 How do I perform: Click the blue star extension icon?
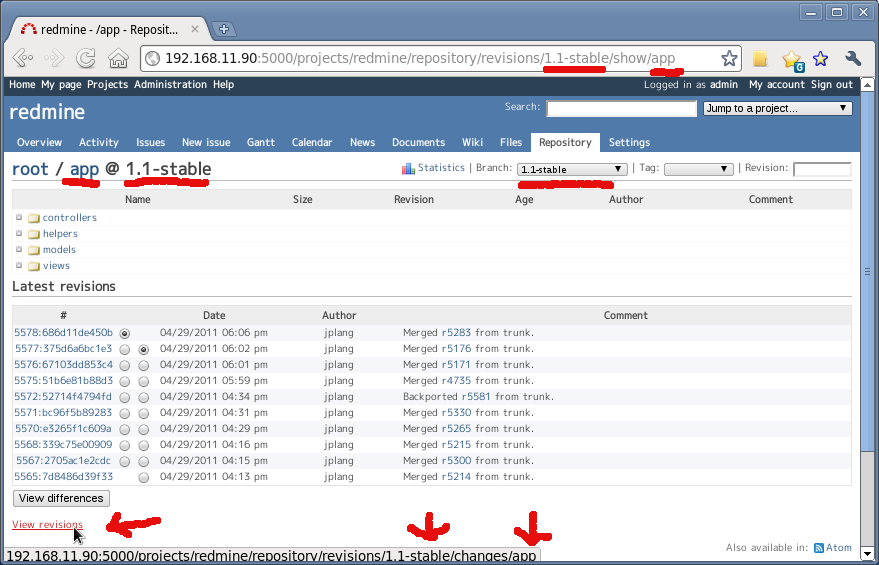820,58
